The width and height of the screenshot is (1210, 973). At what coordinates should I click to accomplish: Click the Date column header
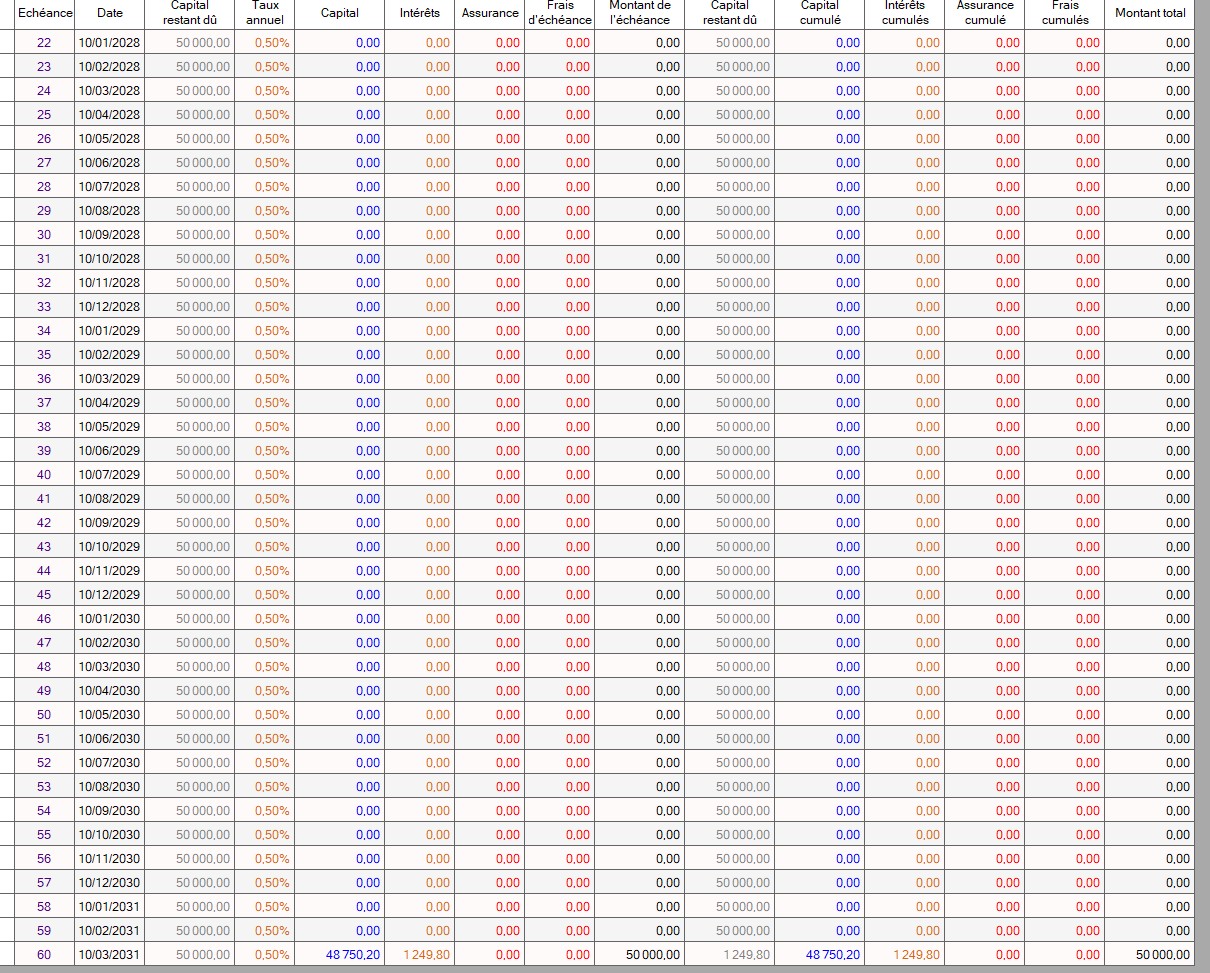click(110, 13)
